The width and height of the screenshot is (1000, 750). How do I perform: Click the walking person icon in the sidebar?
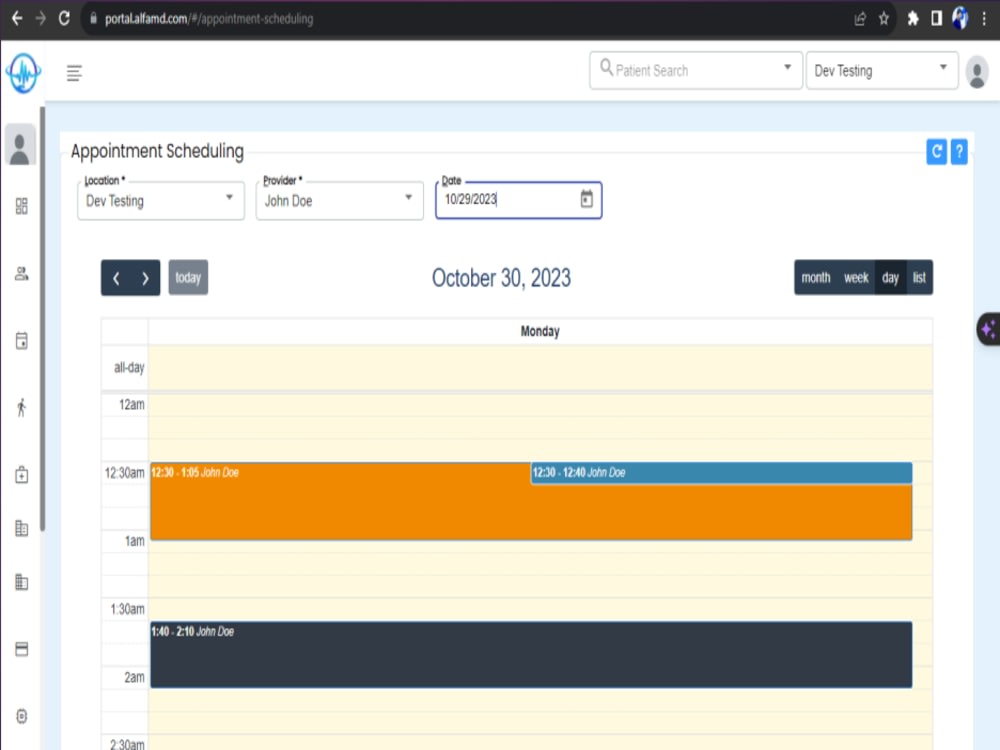point(22,408)
